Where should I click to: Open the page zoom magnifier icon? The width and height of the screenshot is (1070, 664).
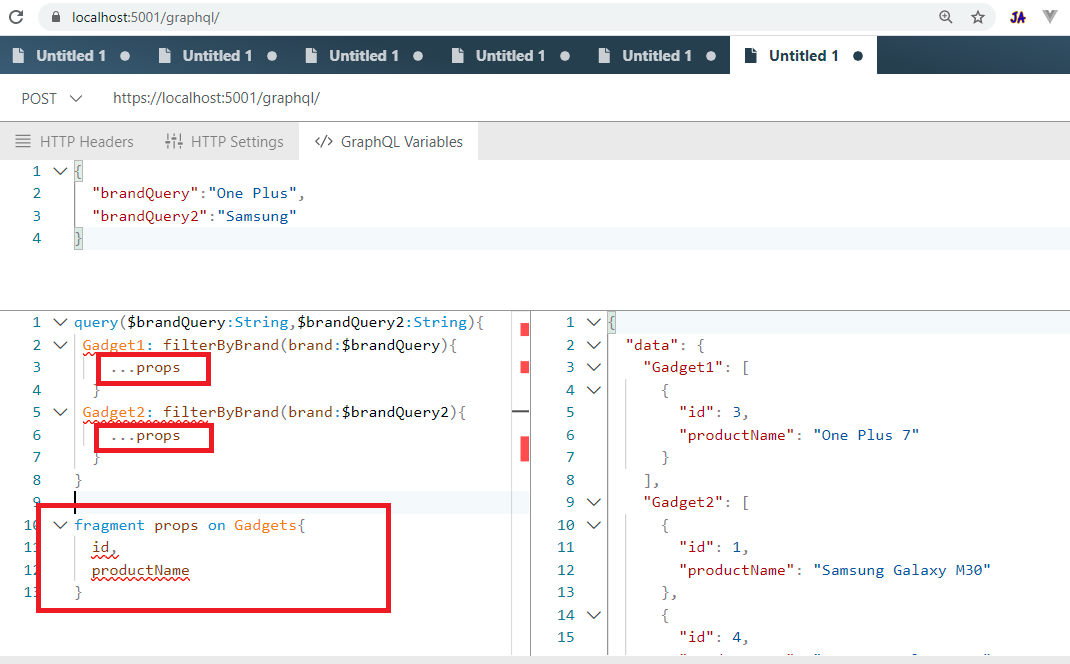(946, 17)
